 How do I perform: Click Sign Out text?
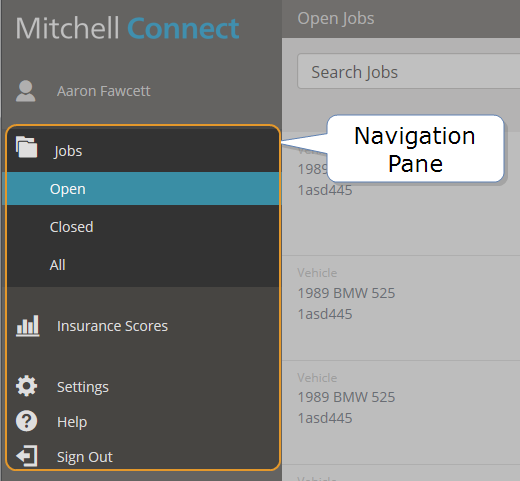point(85,457)
